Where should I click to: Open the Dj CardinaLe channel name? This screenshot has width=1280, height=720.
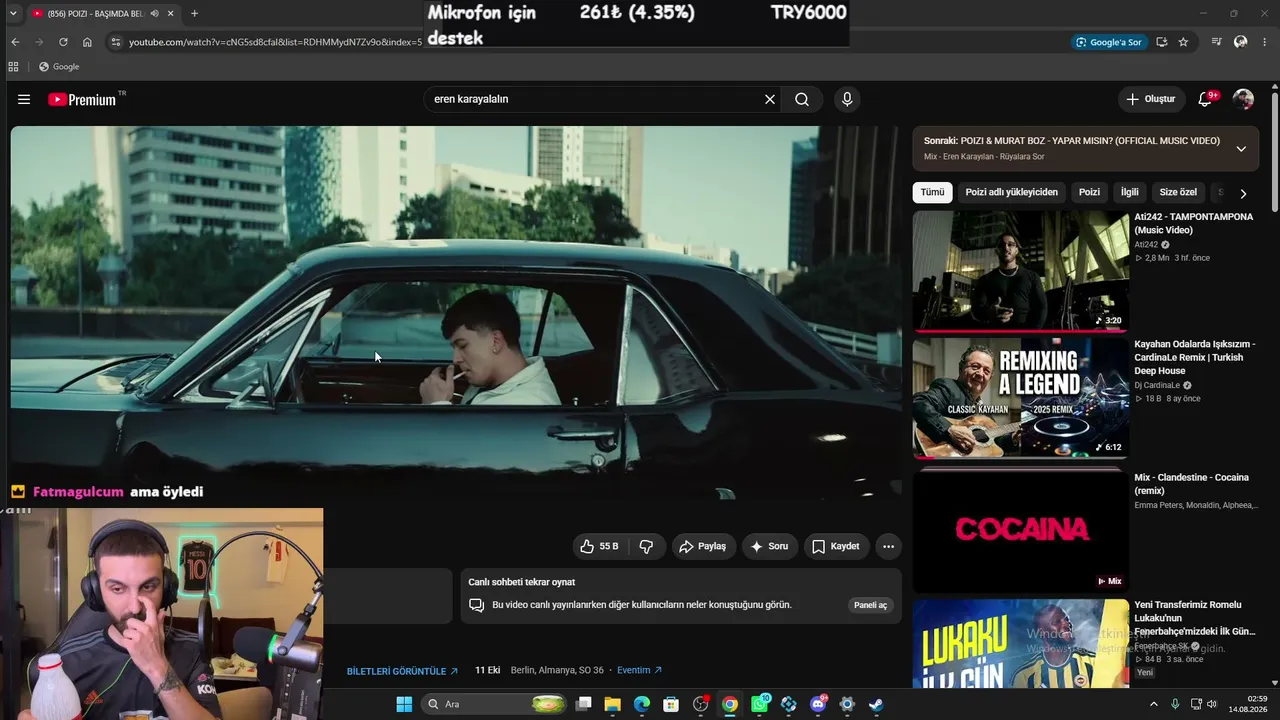(x=1158, y=385)
